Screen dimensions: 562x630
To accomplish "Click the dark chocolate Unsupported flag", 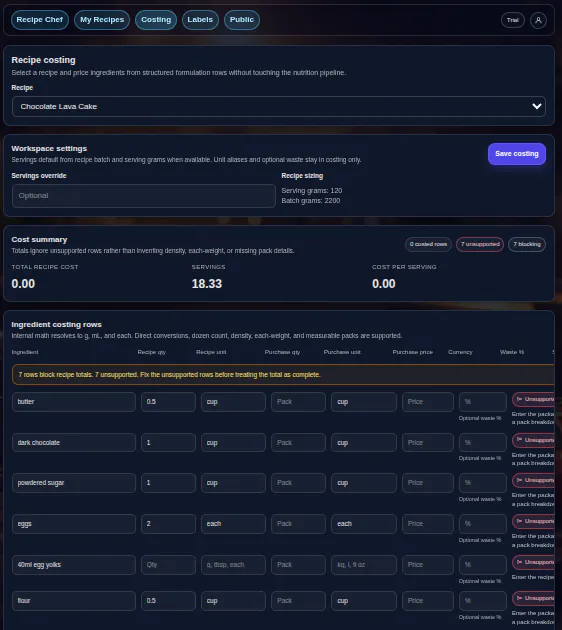I will [534, 440].
